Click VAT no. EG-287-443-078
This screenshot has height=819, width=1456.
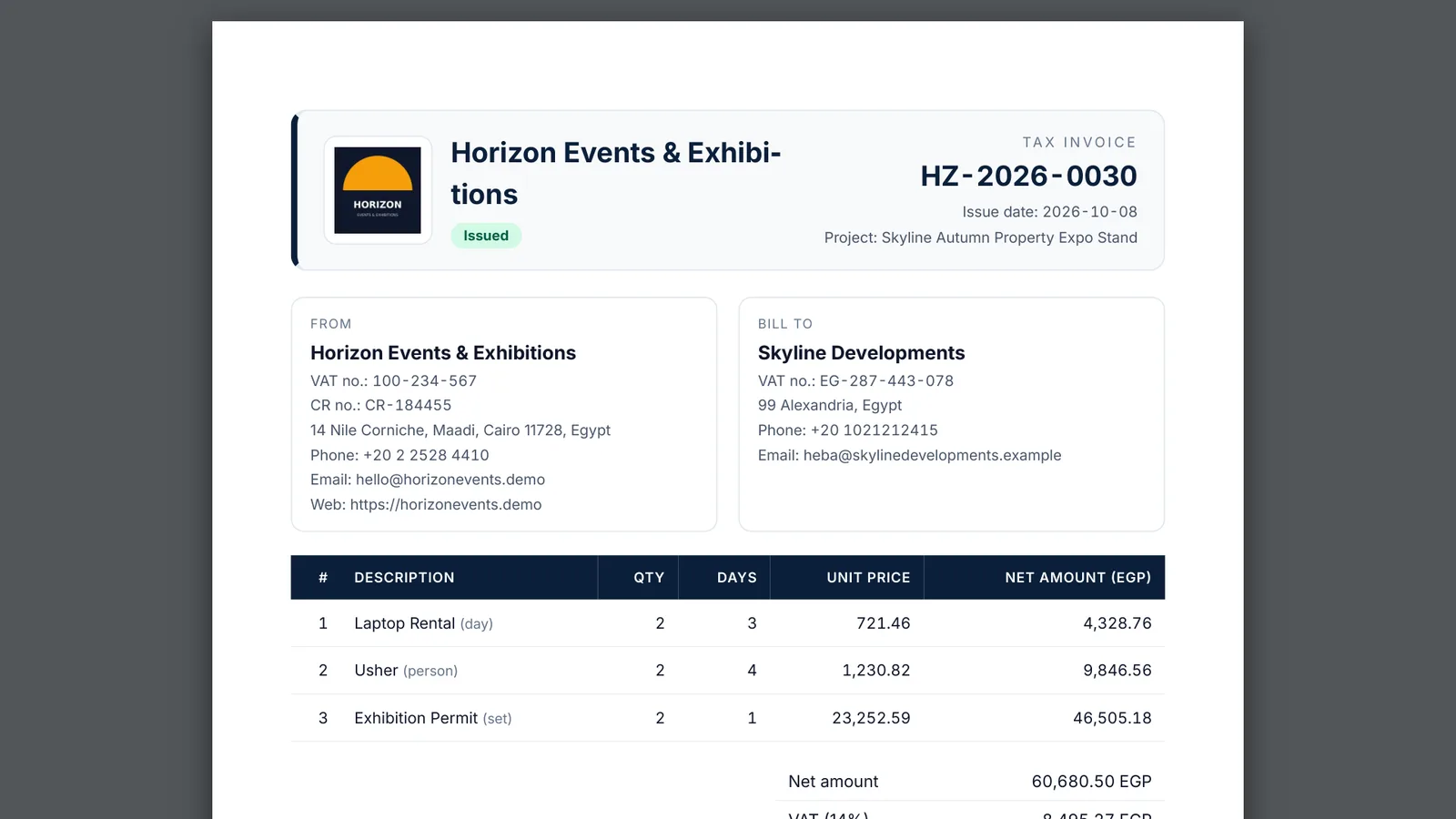pos(855,381)
